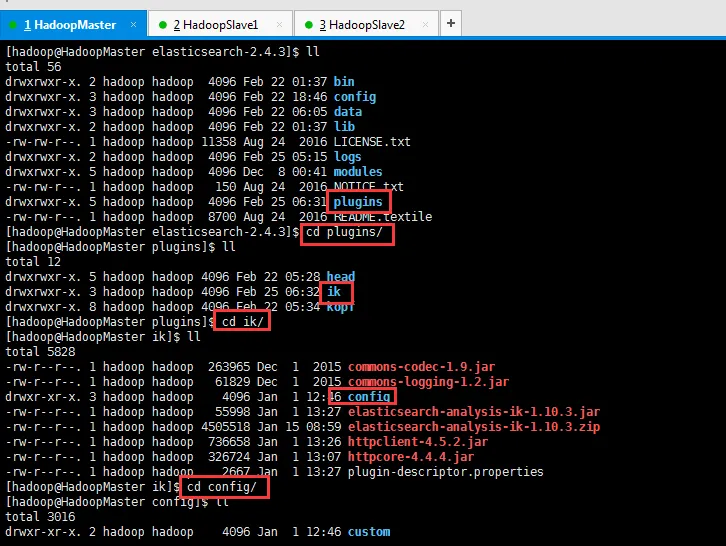Click the green status dot on HadoopSlave2 tab
The height and width of the screenshot is (546, 726).
309,25
